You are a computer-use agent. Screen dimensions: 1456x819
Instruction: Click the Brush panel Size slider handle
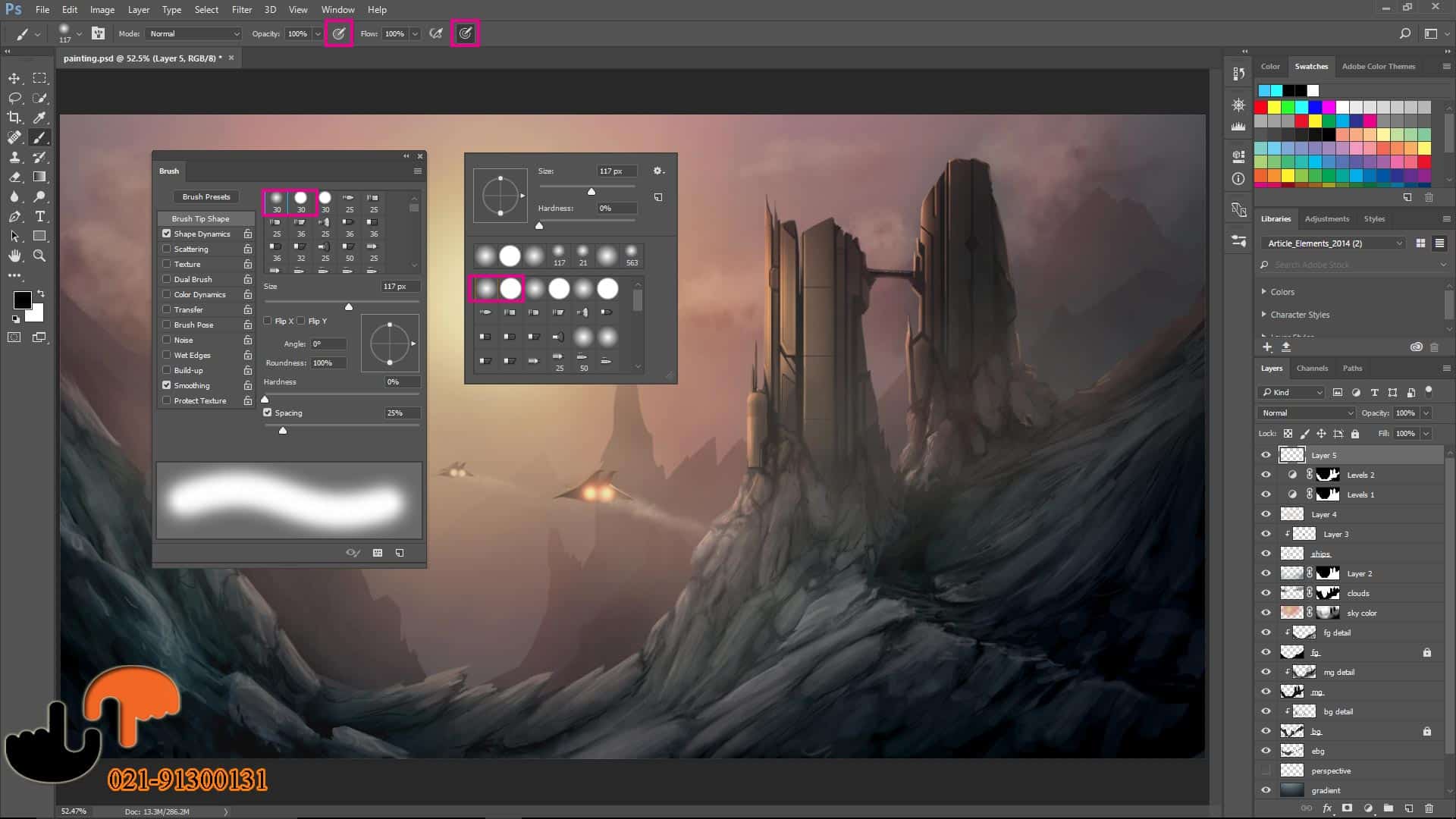click(349, 306)
